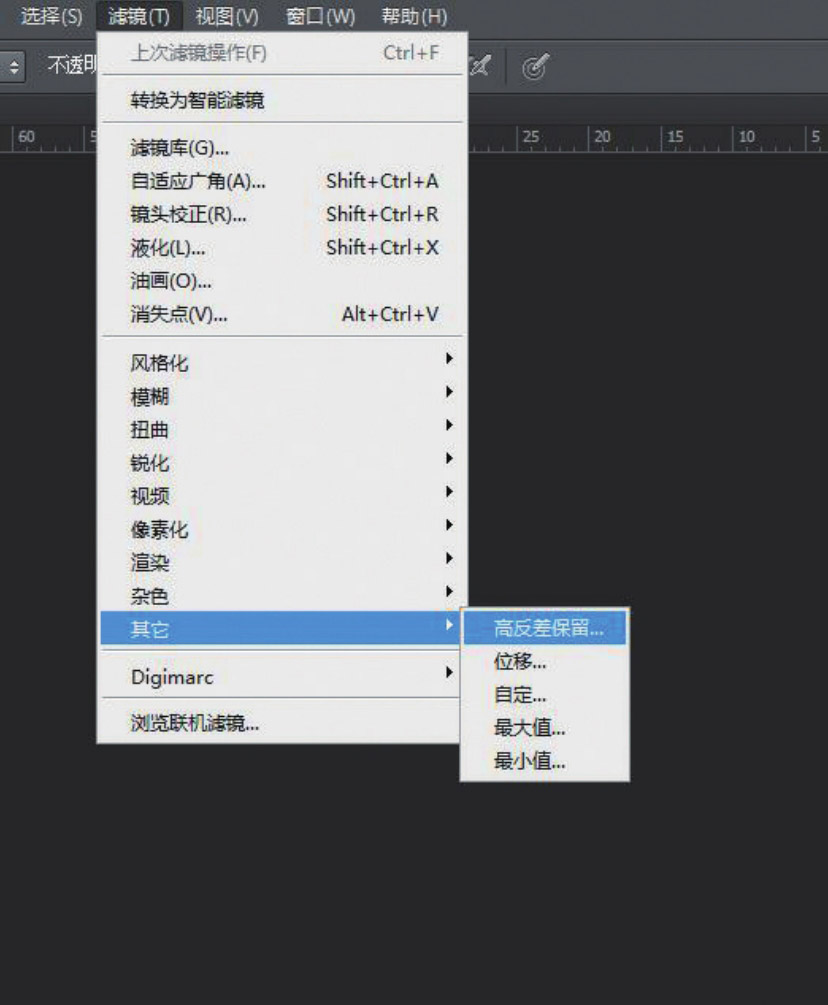The image size is (828, 1005).
Task: Expand the 渲染 render submenu
Action: pyautogui.click(x=282, y=563)
